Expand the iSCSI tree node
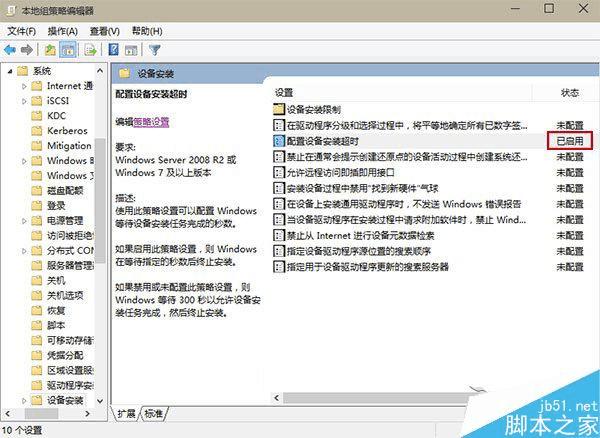This screenshot has height=438, width=600. (24, 101)
